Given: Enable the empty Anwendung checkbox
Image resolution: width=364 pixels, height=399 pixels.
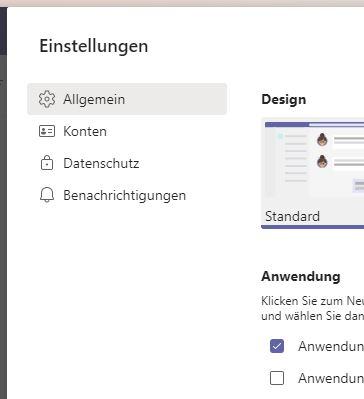Looking at the screenshot, I should click(277, 378).
